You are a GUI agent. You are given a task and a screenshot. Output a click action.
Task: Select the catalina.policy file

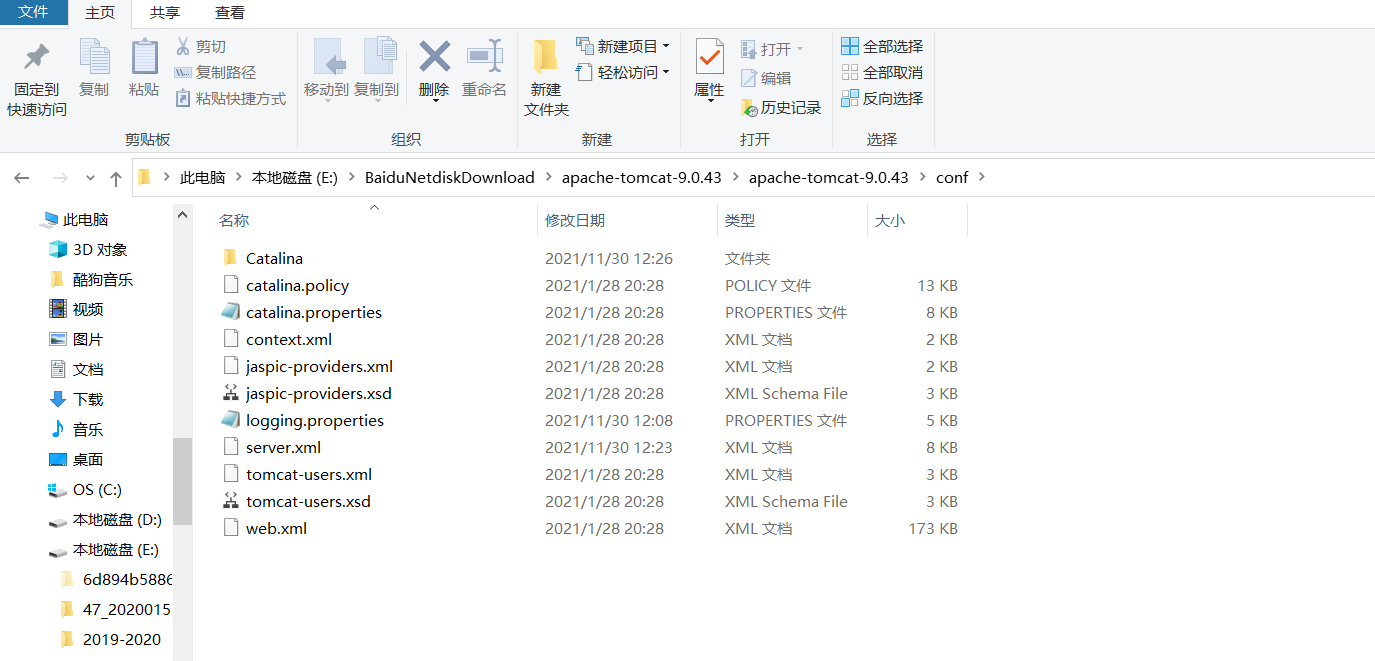pyautogui.click(x=297, y=285)
